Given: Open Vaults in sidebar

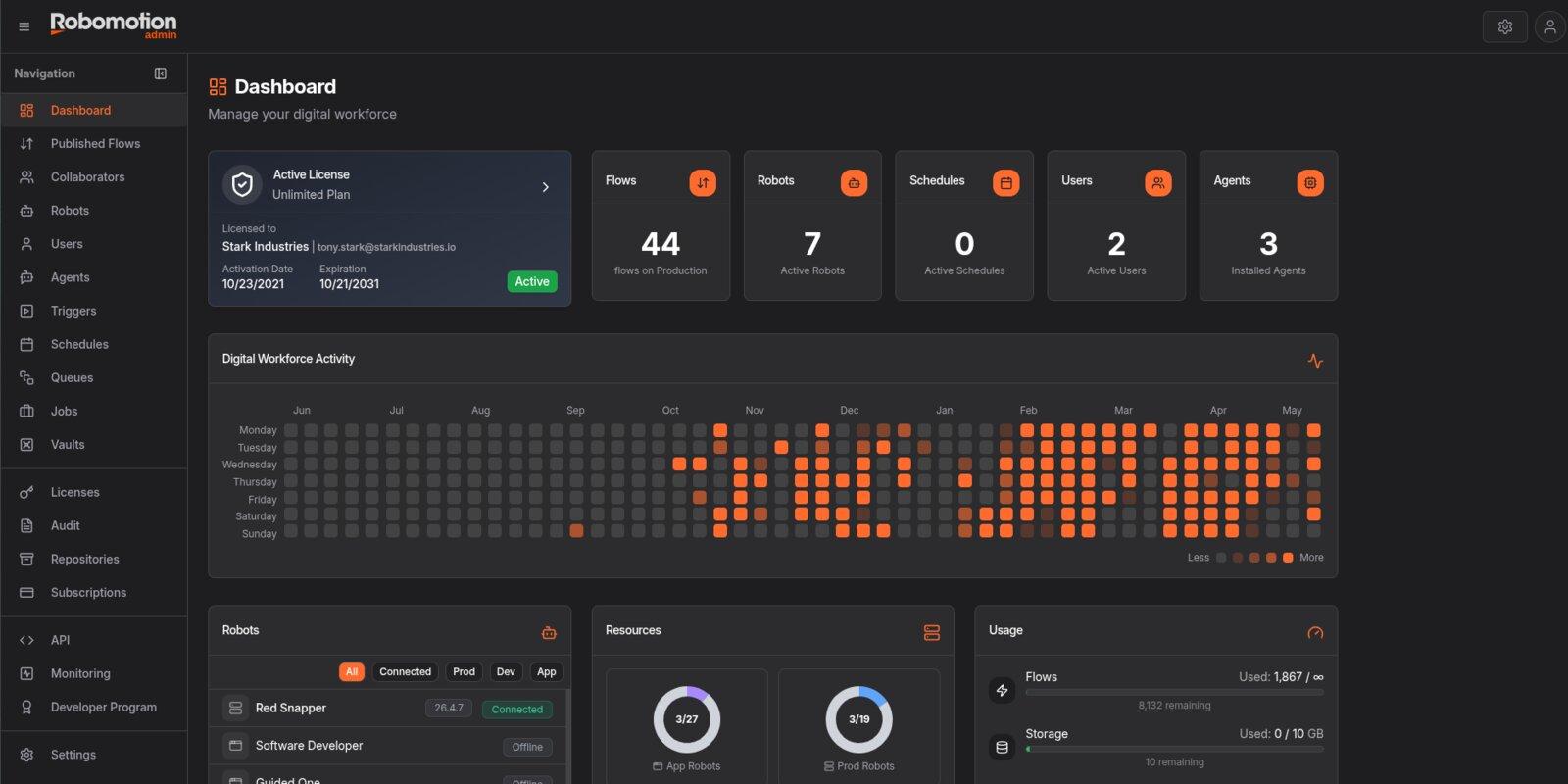Looking at the screenshot, I should pyautogui.click(x=94, y=444).
